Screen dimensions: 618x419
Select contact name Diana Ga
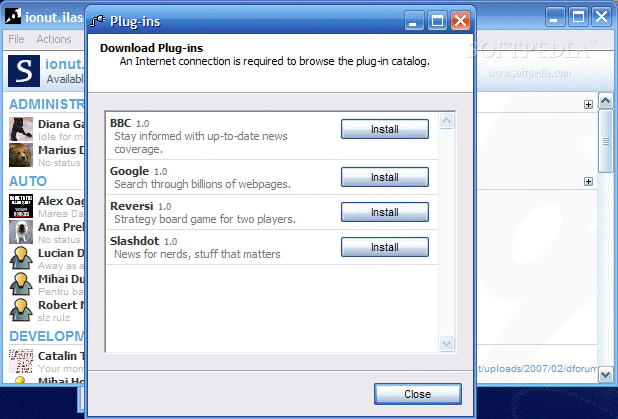pos(61,124)
